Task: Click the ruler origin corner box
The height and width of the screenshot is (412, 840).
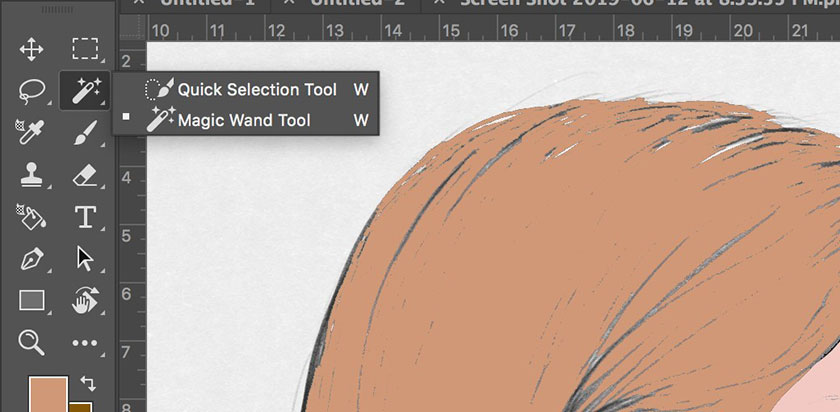Action: coord(133,27)
